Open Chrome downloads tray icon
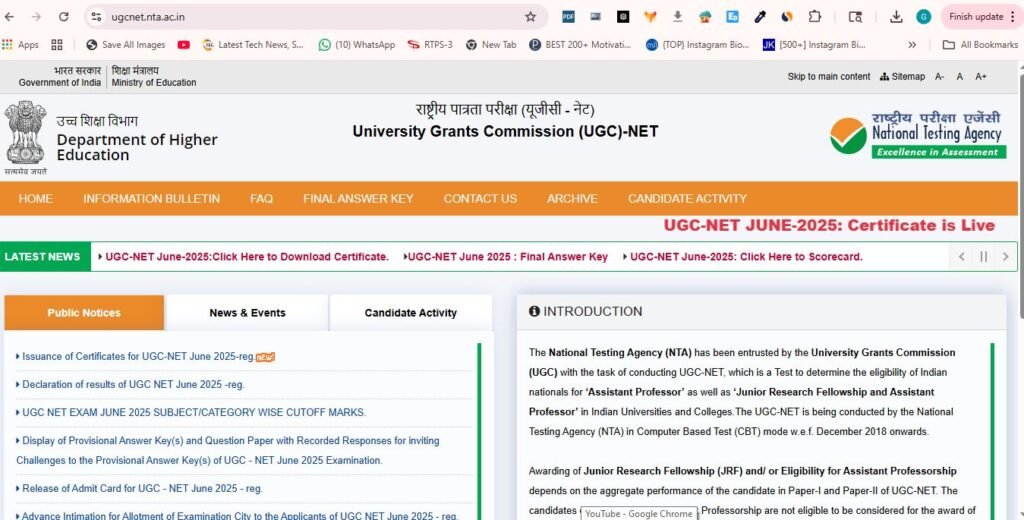 point(896,17)
